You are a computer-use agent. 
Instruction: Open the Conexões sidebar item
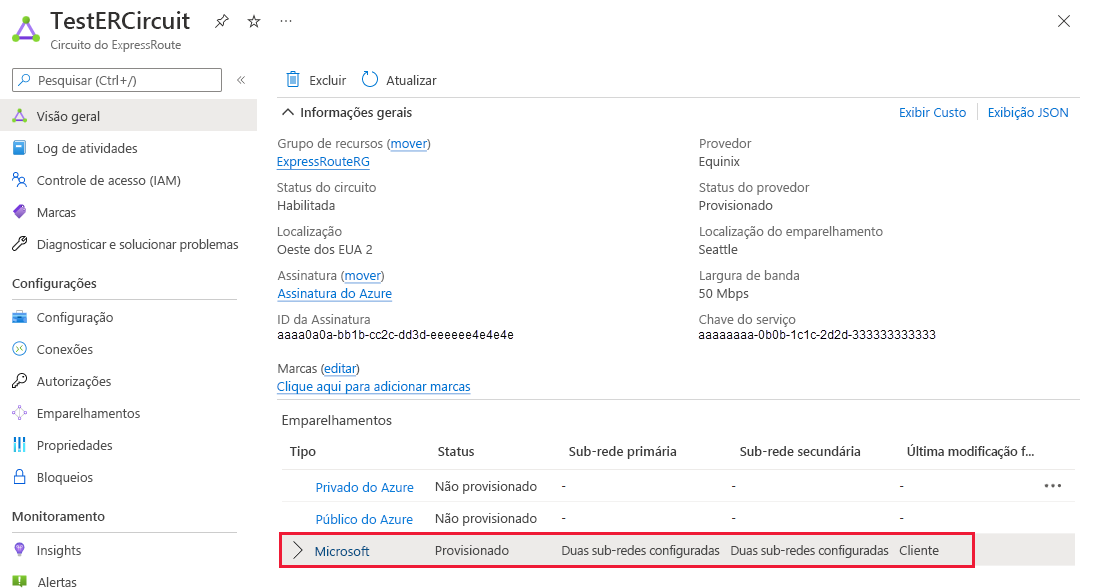(64, 349)
